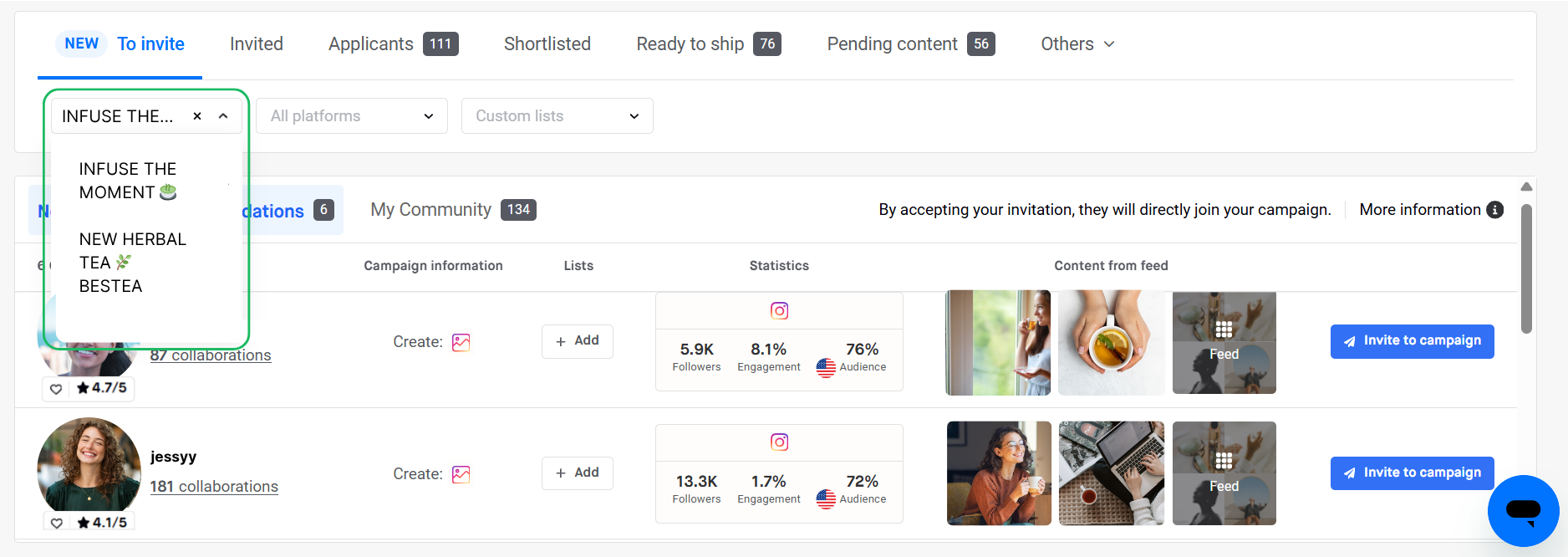
Task: Click the More information info icon
Action: point(1494,210)
